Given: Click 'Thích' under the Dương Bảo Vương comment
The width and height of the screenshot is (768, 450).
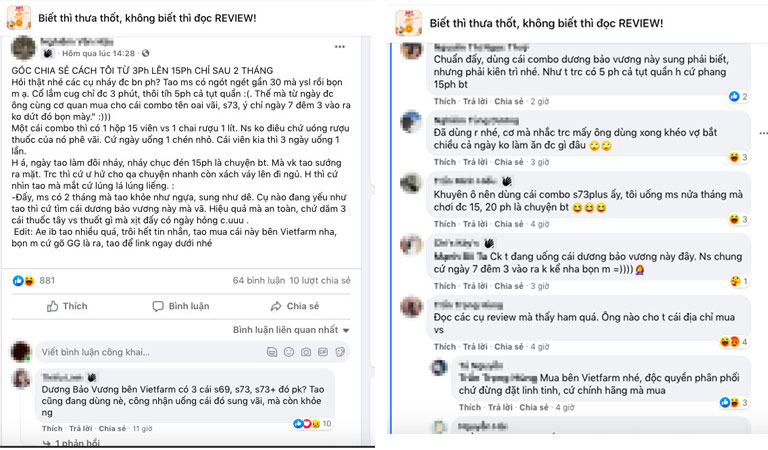Looking at the screenshot, I should click(x=52, y=428).
